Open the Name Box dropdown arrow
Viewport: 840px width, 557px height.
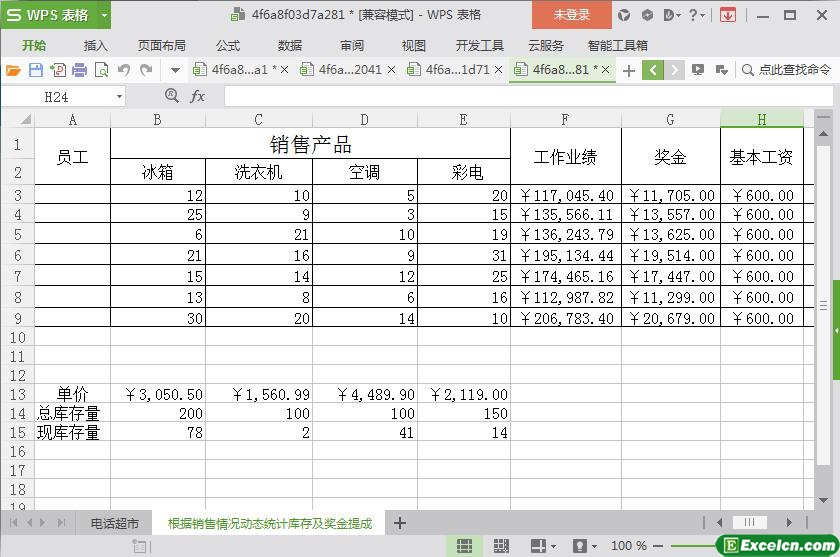click(119, 97)
